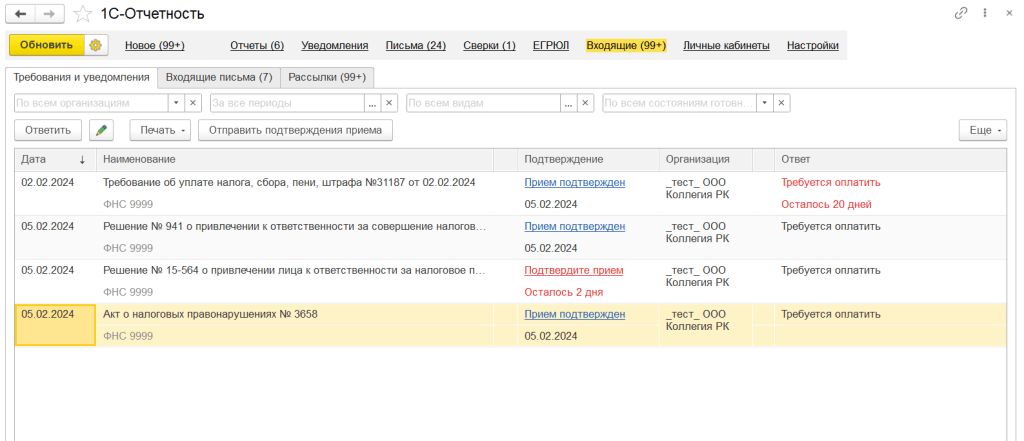Add page to favorites with star icon
Screen dimensions: 1024x441
pyautogui.click(x=83, y=14)
